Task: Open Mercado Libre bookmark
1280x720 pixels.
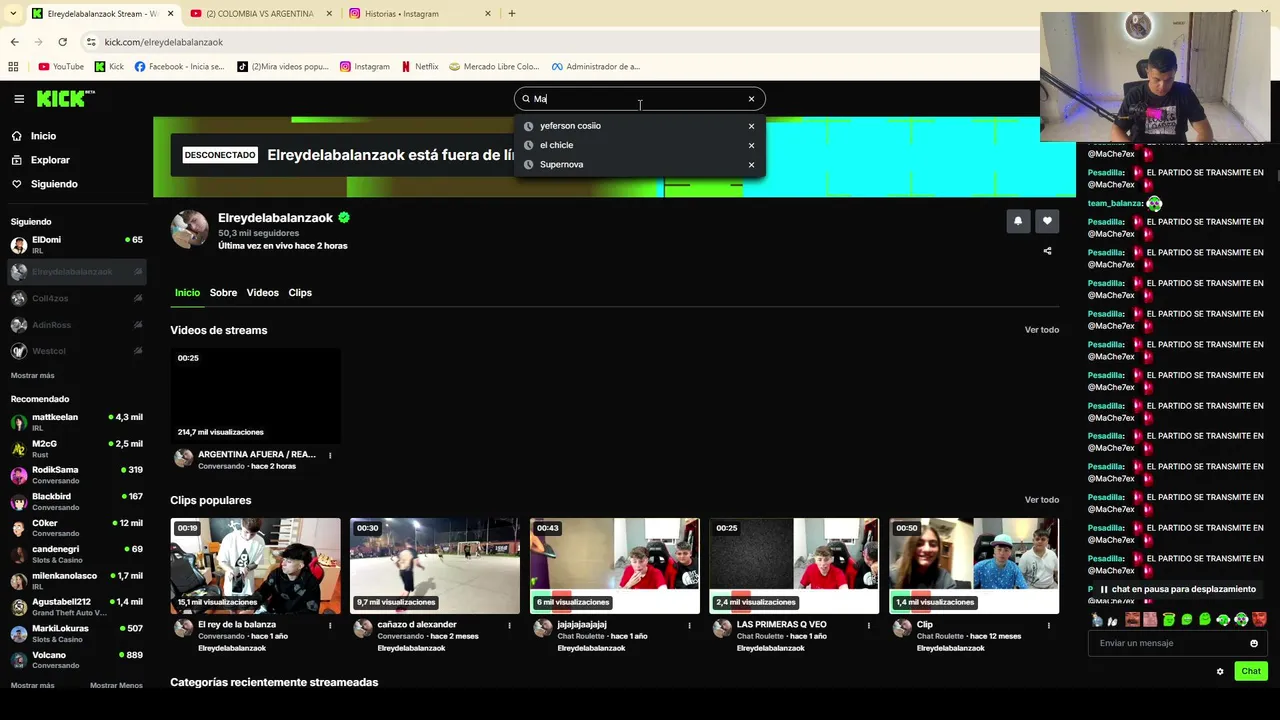Action: pos(494,67)
